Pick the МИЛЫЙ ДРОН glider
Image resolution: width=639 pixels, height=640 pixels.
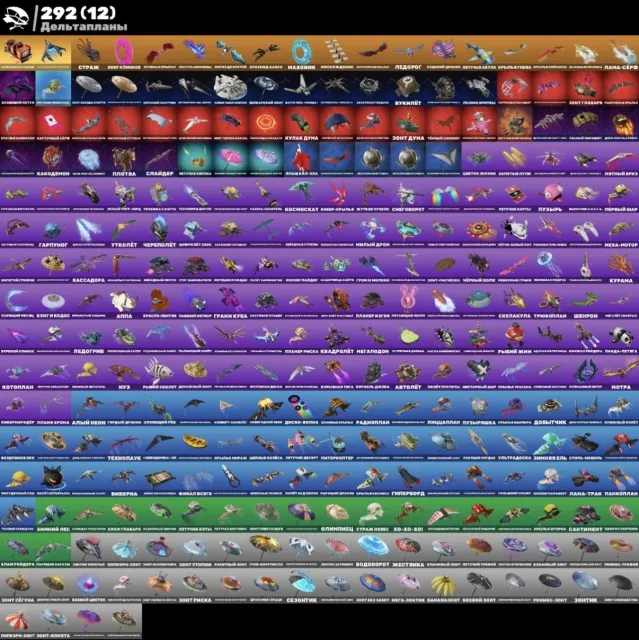pos(373,231)
